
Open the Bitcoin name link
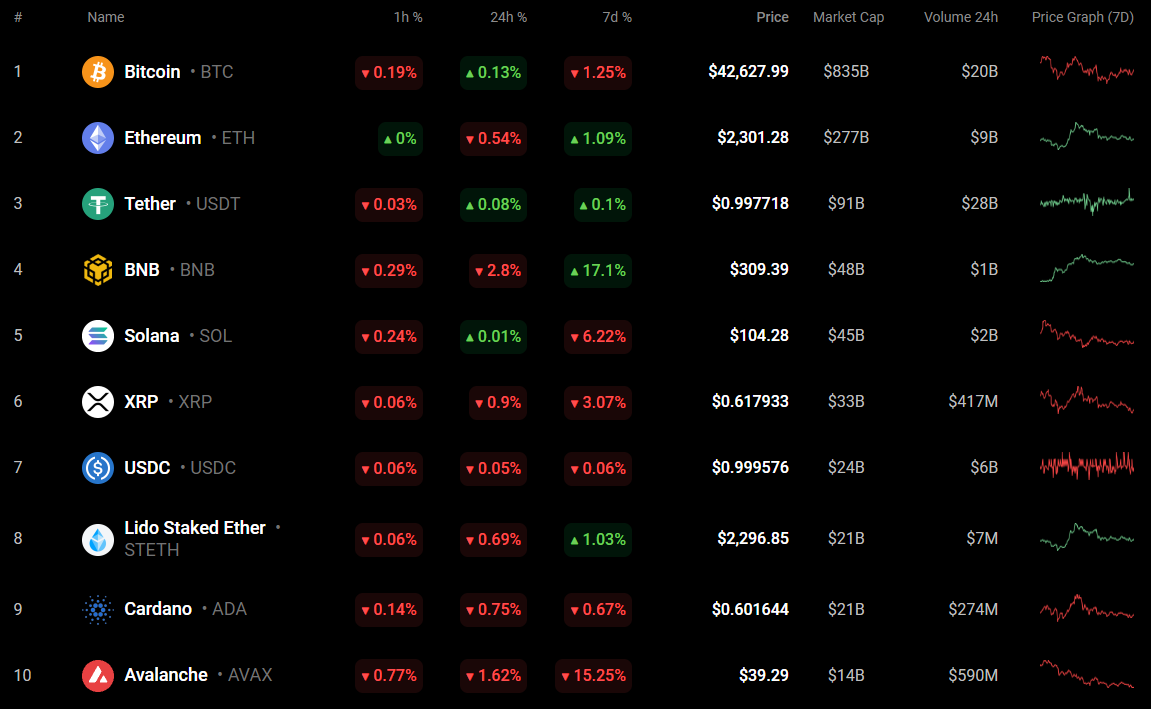point(152,72)
